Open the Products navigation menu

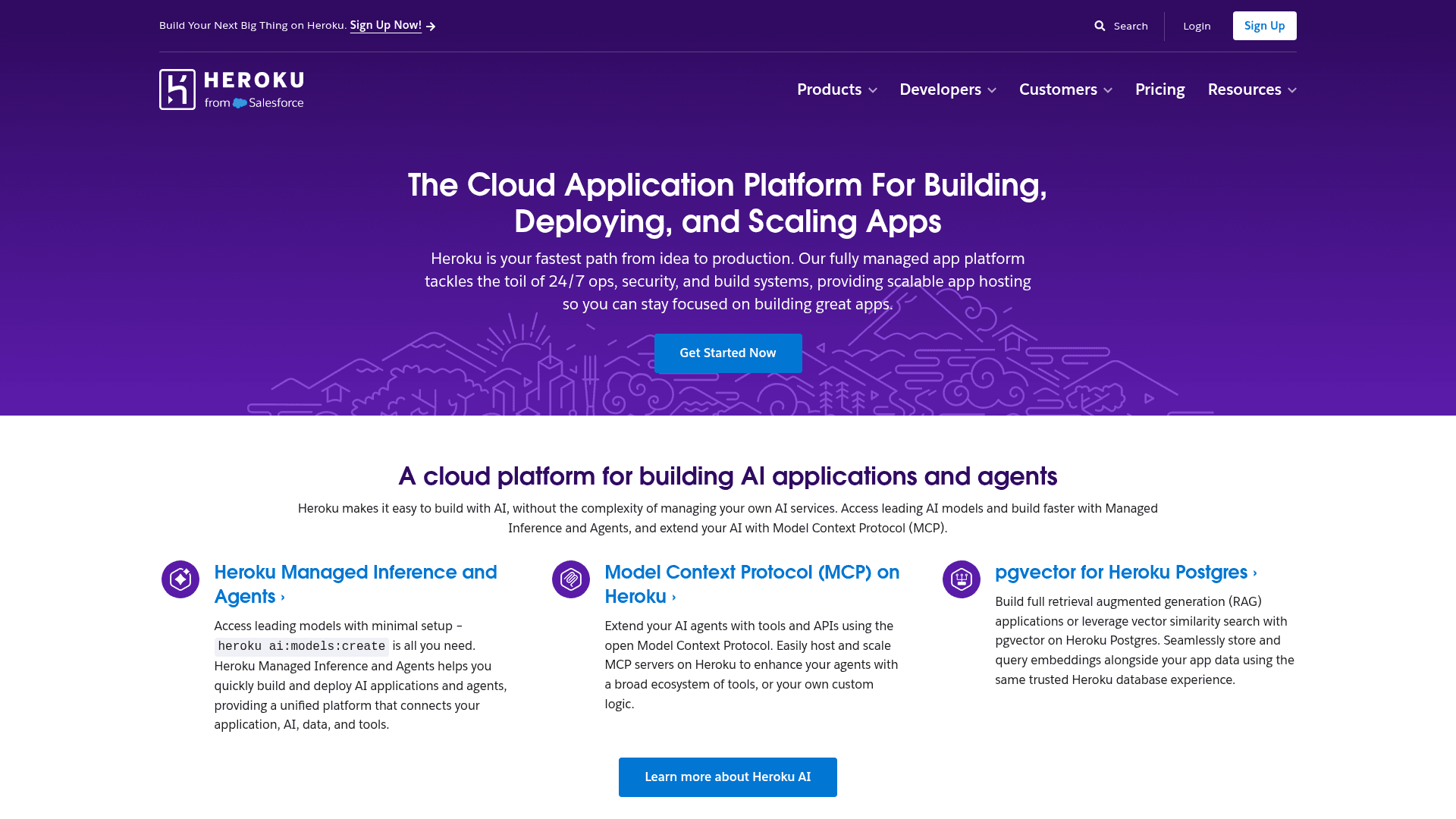837,89
